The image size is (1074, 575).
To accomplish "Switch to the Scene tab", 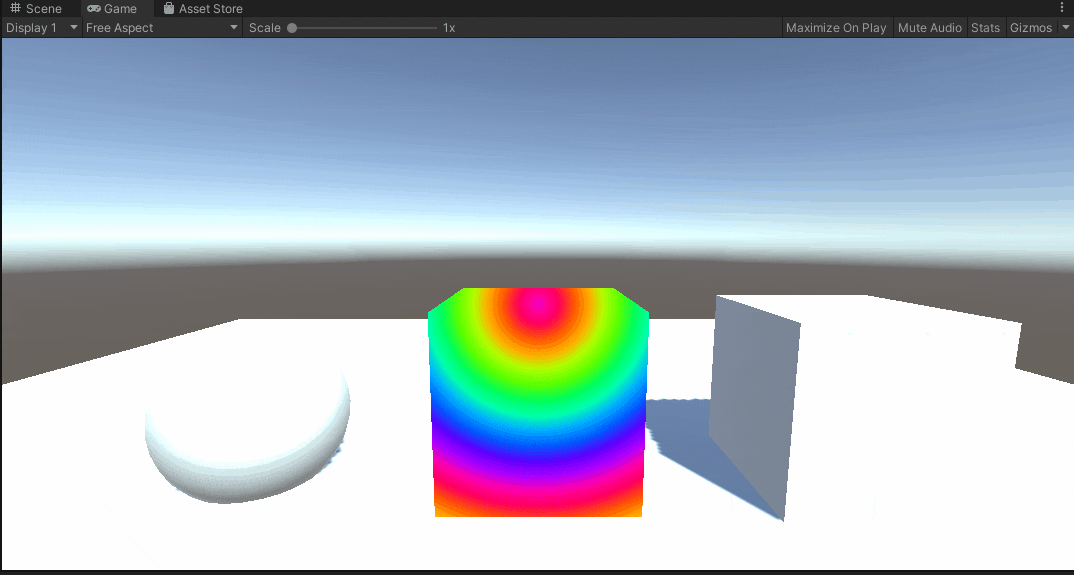I will point(36,9).
